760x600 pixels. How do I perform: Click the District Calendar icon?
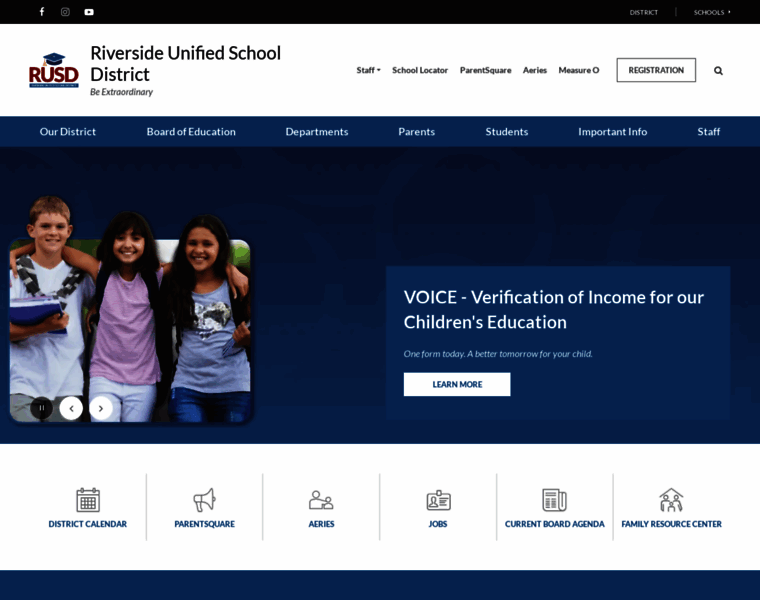(88, 500)
